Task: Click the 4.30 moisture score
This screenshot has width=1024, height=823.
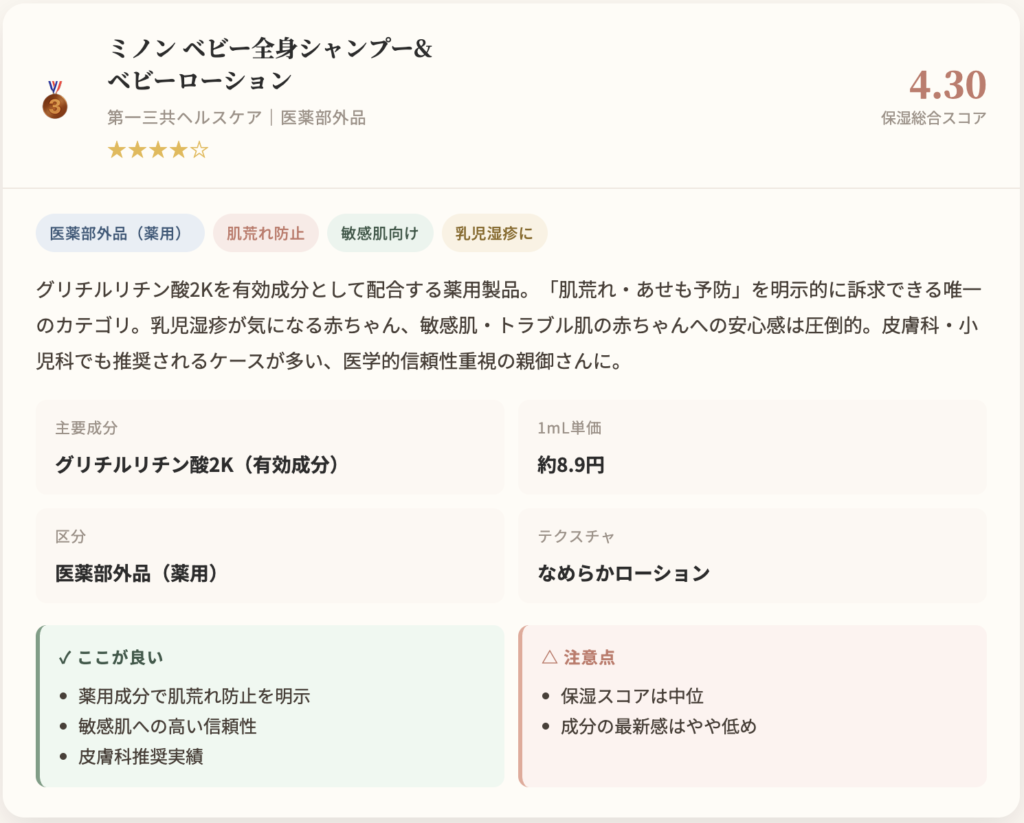Action: point(947,85)
